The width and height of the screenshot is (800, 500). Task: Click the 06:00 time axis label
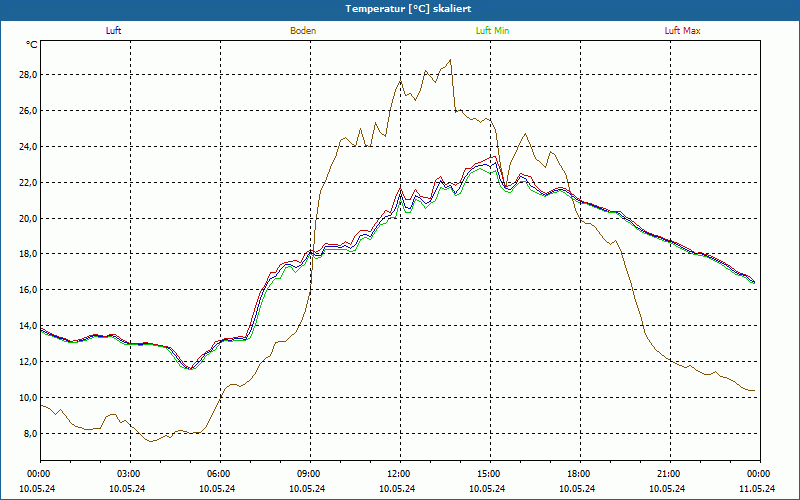(220, 474)
